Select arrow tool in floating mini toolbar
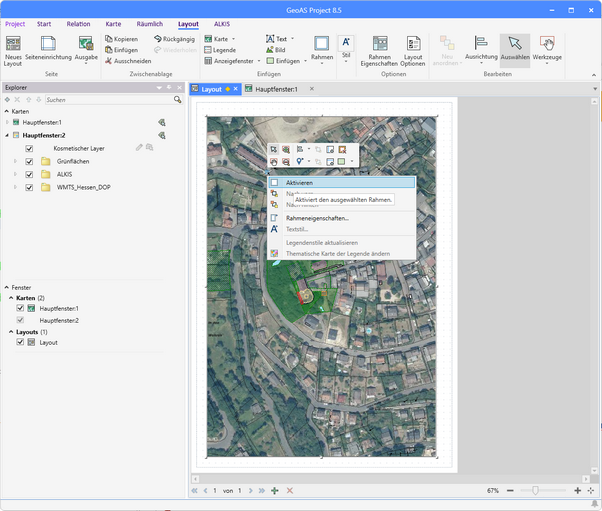The height and width of the screenshot is (511, 602). (274, 149)
